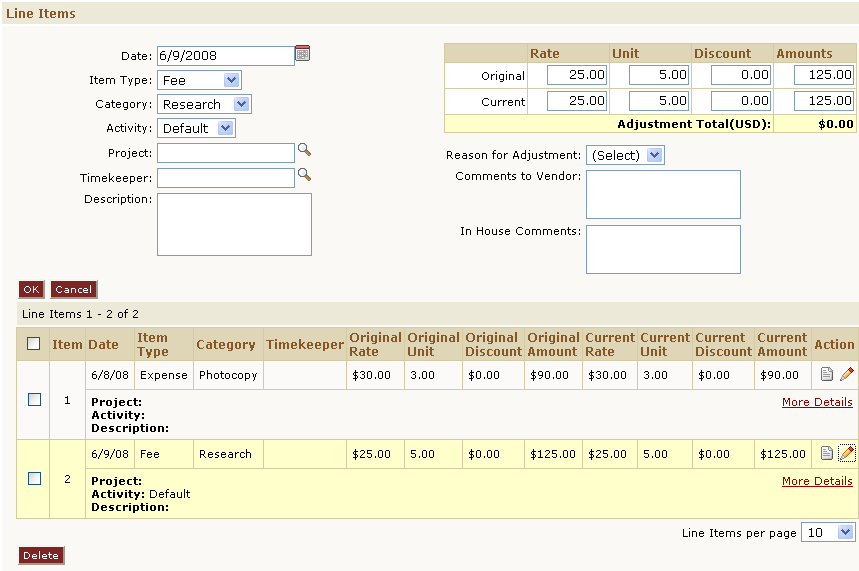Click into the Project text field
This screenshot has width=859, height=571.
[x=226, y=153]
